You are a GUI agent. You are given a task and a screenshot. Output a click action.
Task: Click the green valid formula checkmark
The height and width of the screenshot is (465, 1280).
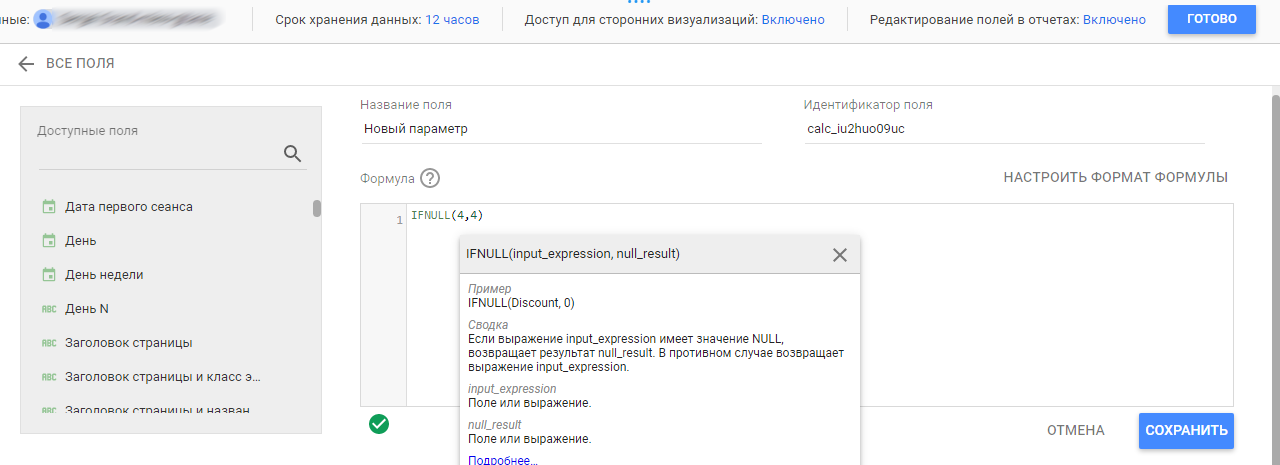(x=379, y=424)
